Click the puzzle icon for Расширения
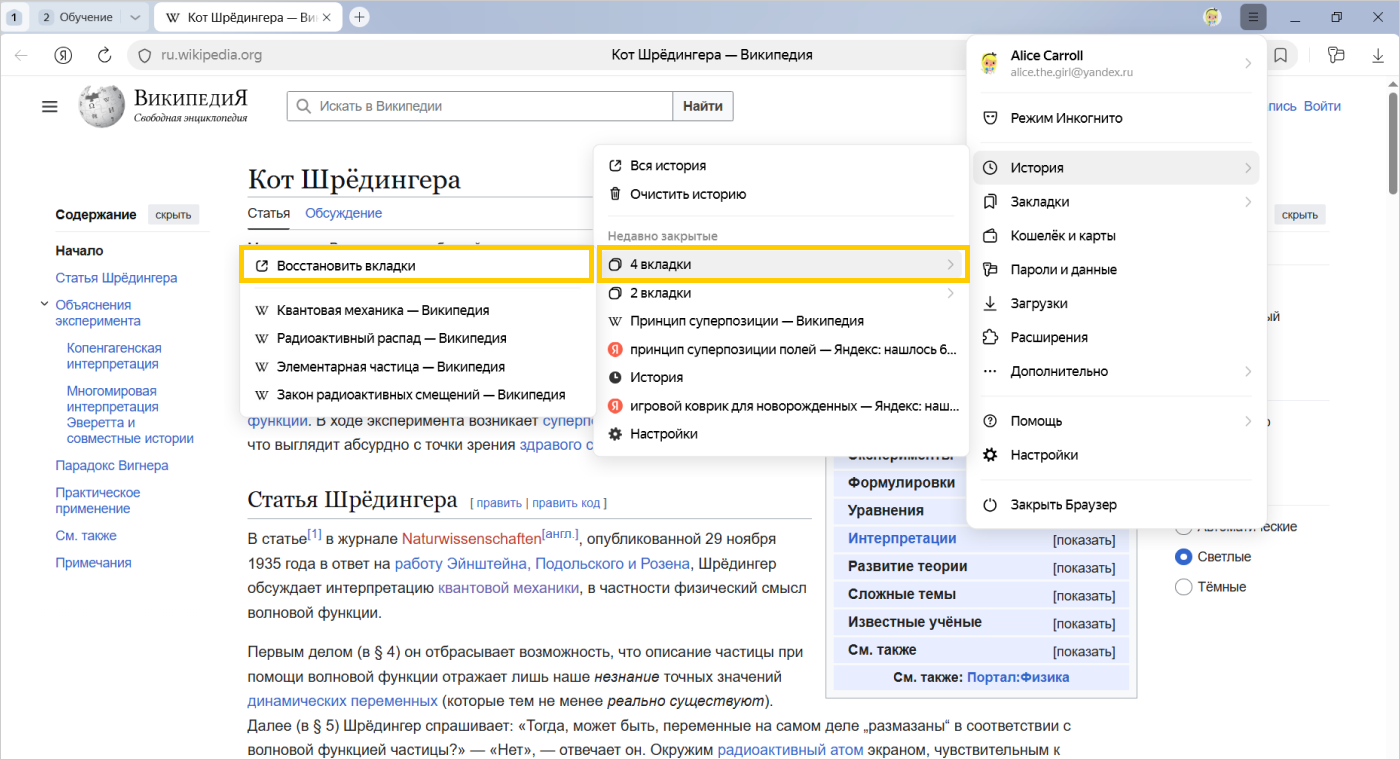 tap(990, 337)
